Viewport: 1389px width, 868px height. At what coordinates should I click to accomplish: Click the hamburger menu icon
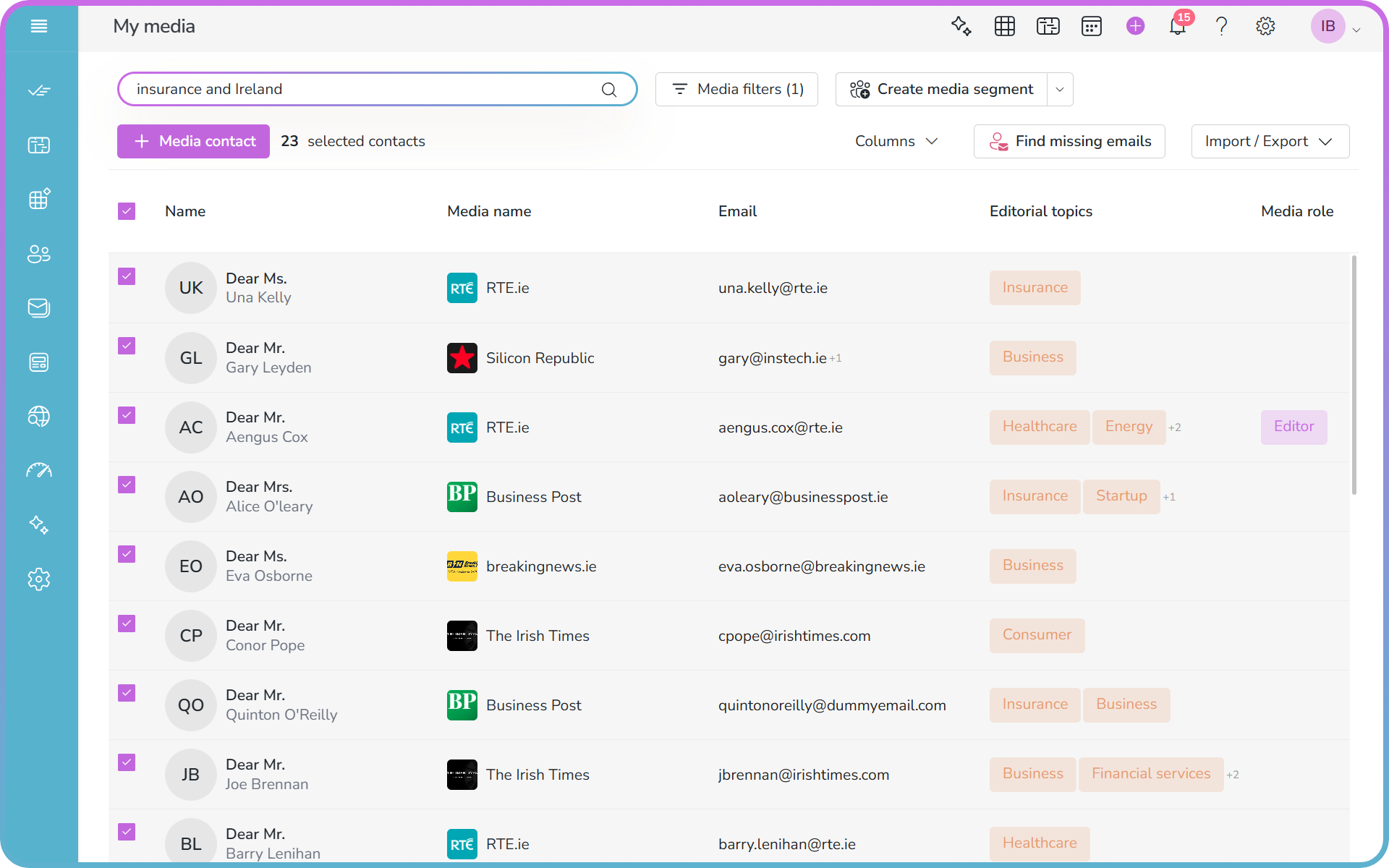pyautogui.click(x=39, y=26)
